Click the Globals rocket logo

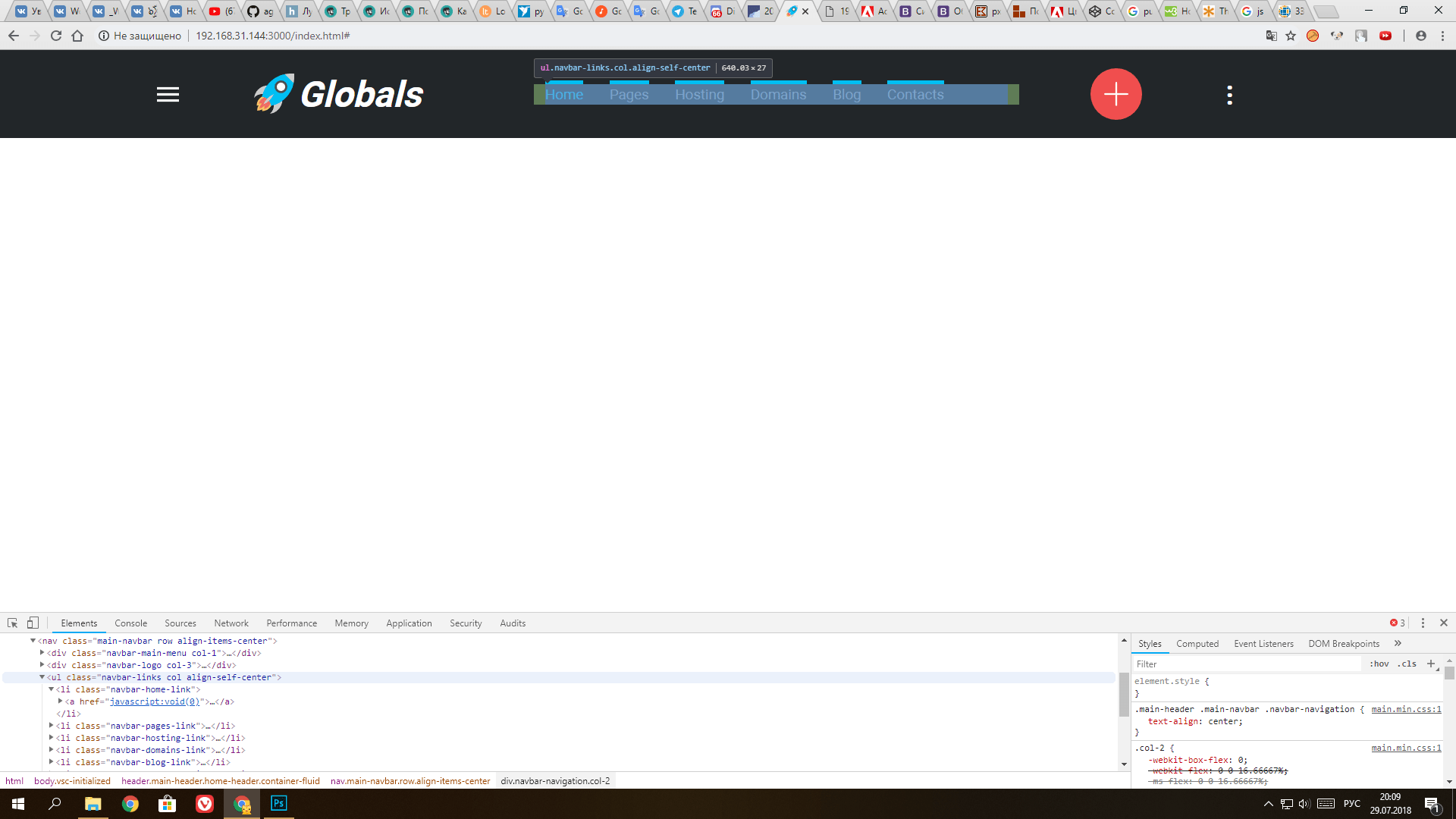pos(339,94)
